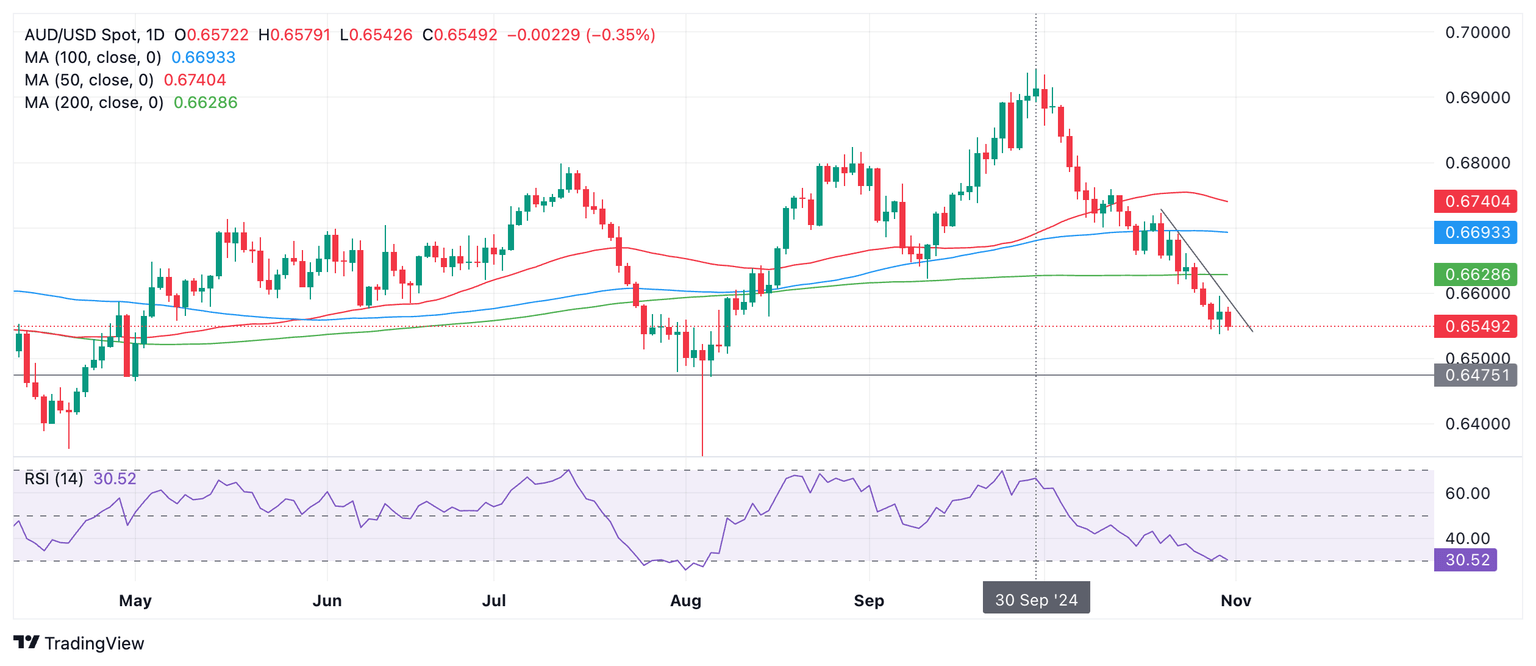Image resolution: width=1536 pixels, height=666 pixels.
Task: Select the descending black trendline near October
Action: click(x=1205, y=268)
